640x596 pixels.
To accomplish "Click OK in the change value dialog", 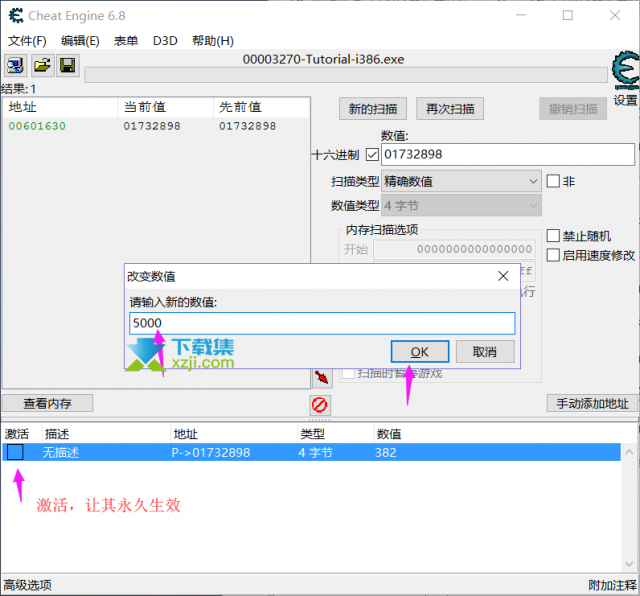I will coord(420,352).
